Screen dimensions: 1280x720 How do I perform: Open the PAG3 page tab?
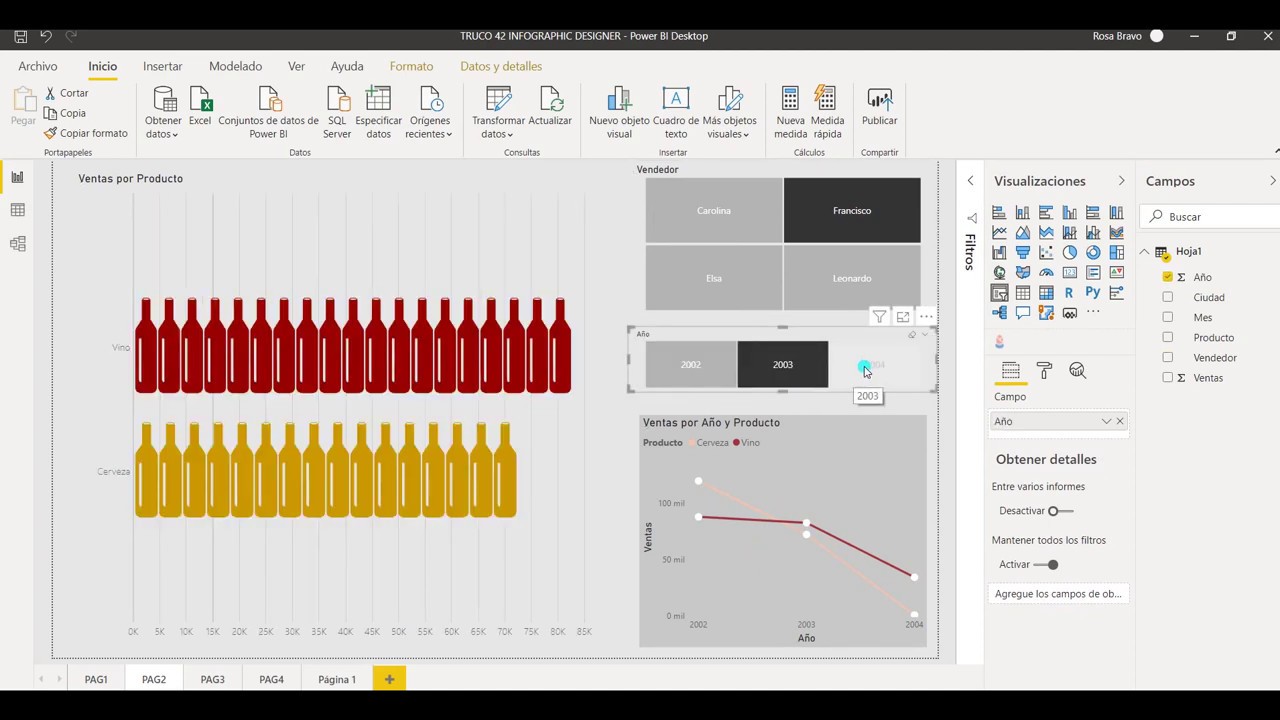212,679
